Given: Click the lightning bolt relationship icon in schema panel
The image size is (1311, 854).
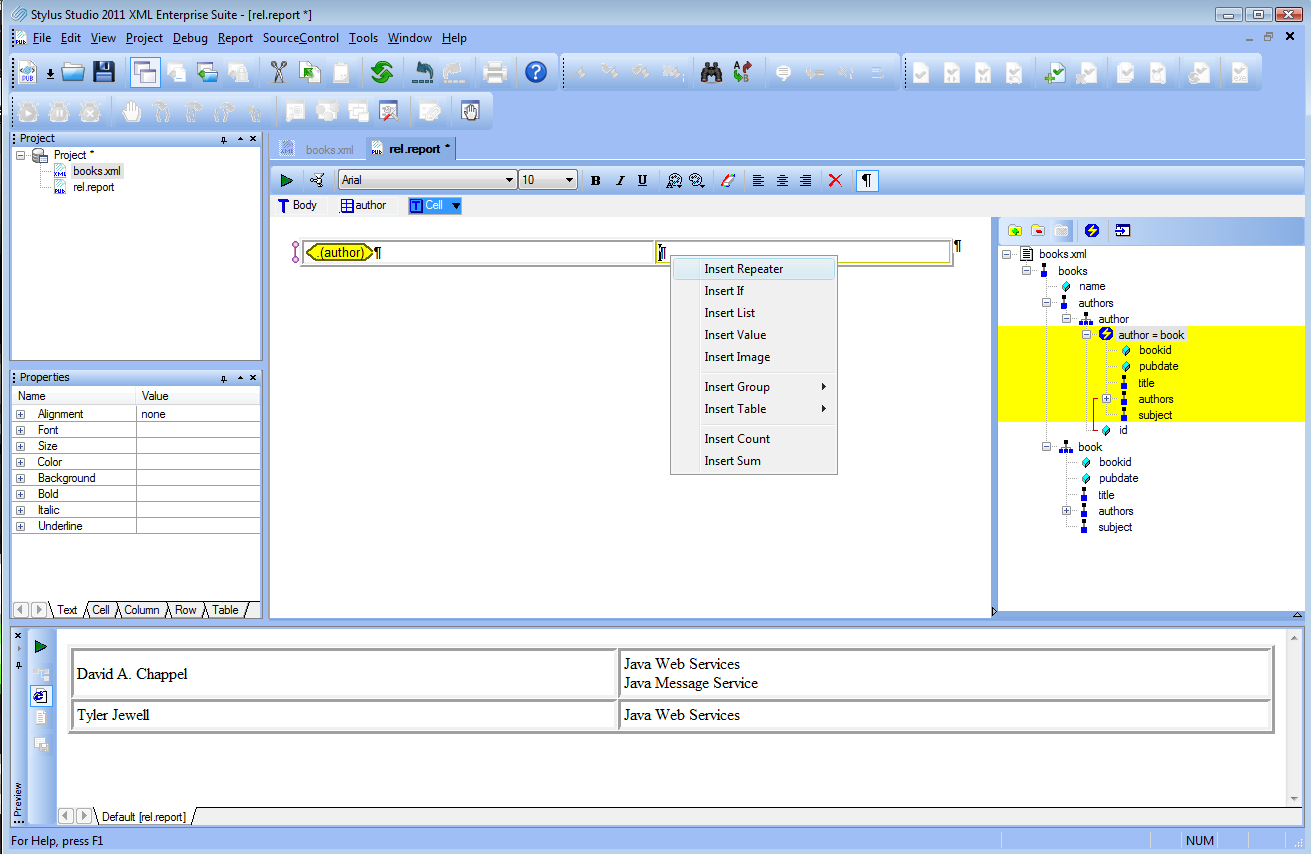Looking at the screenshot, I should coord(1092,230).
